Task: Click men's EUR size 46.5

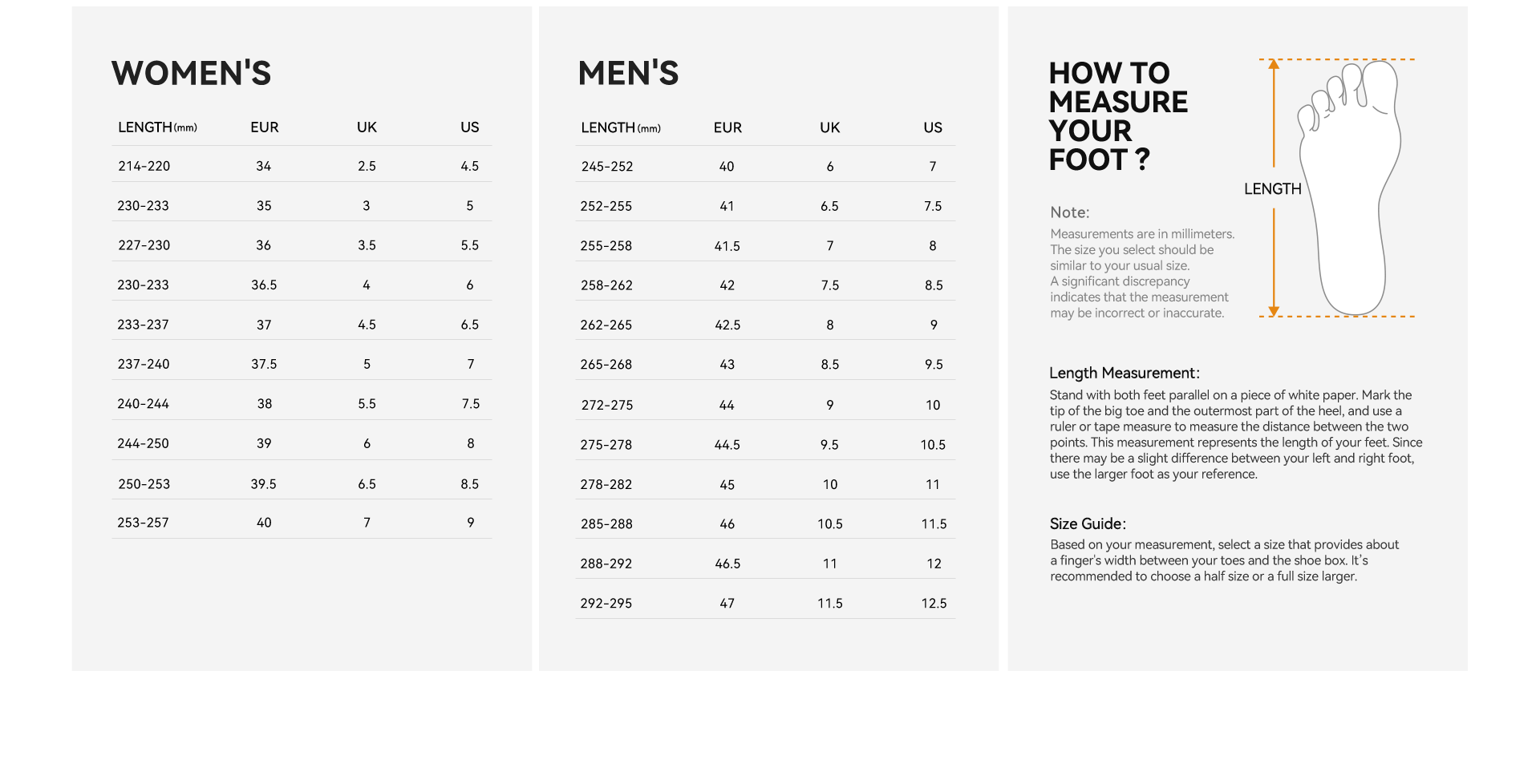Action: (x=727, y=564)
